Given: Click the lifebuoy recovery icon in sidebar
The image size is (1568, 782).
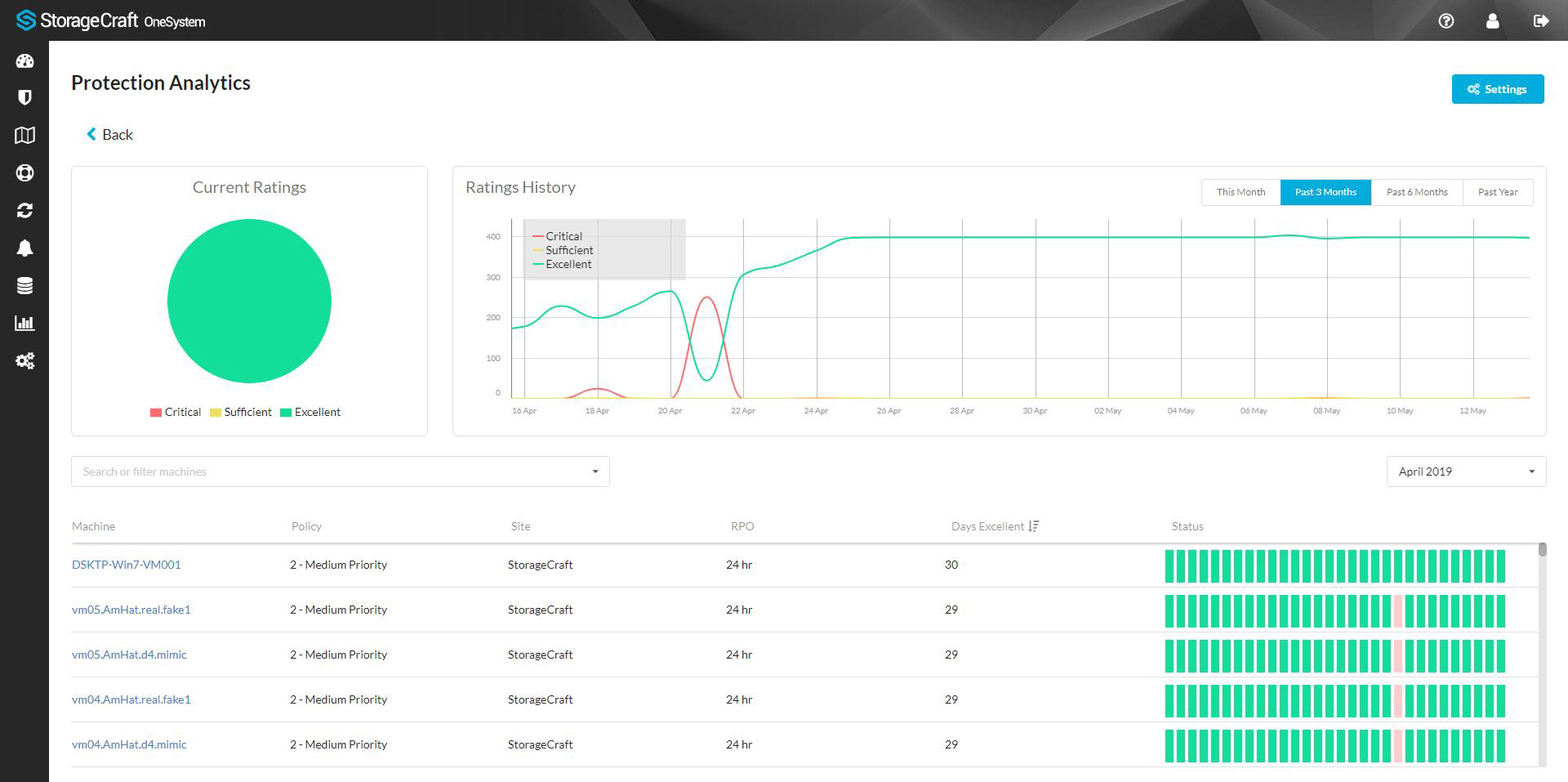Looking at the screenshot, I should tap(24, 173).
